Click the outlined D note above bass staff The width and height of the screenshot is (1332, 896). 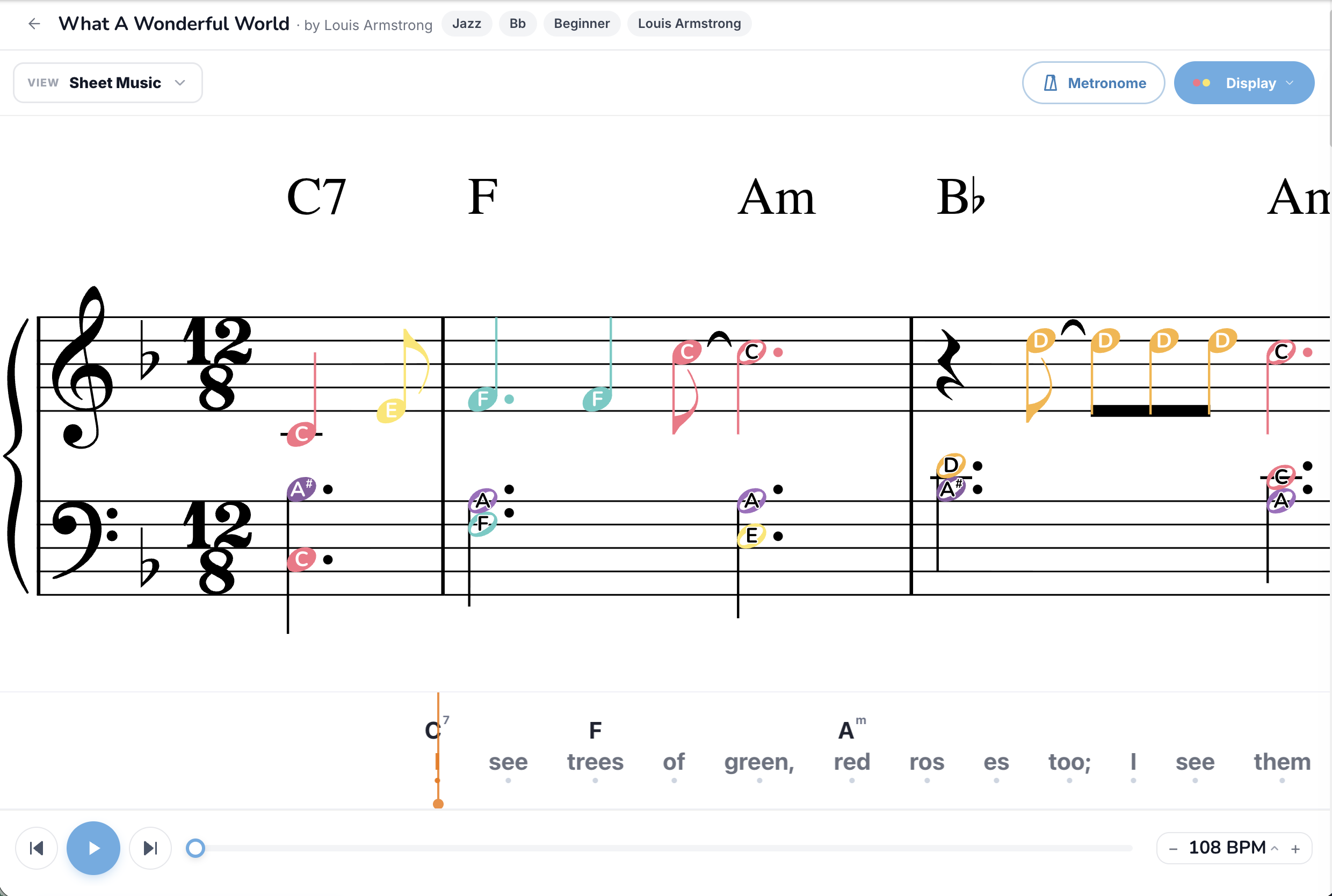coord(951,465)
